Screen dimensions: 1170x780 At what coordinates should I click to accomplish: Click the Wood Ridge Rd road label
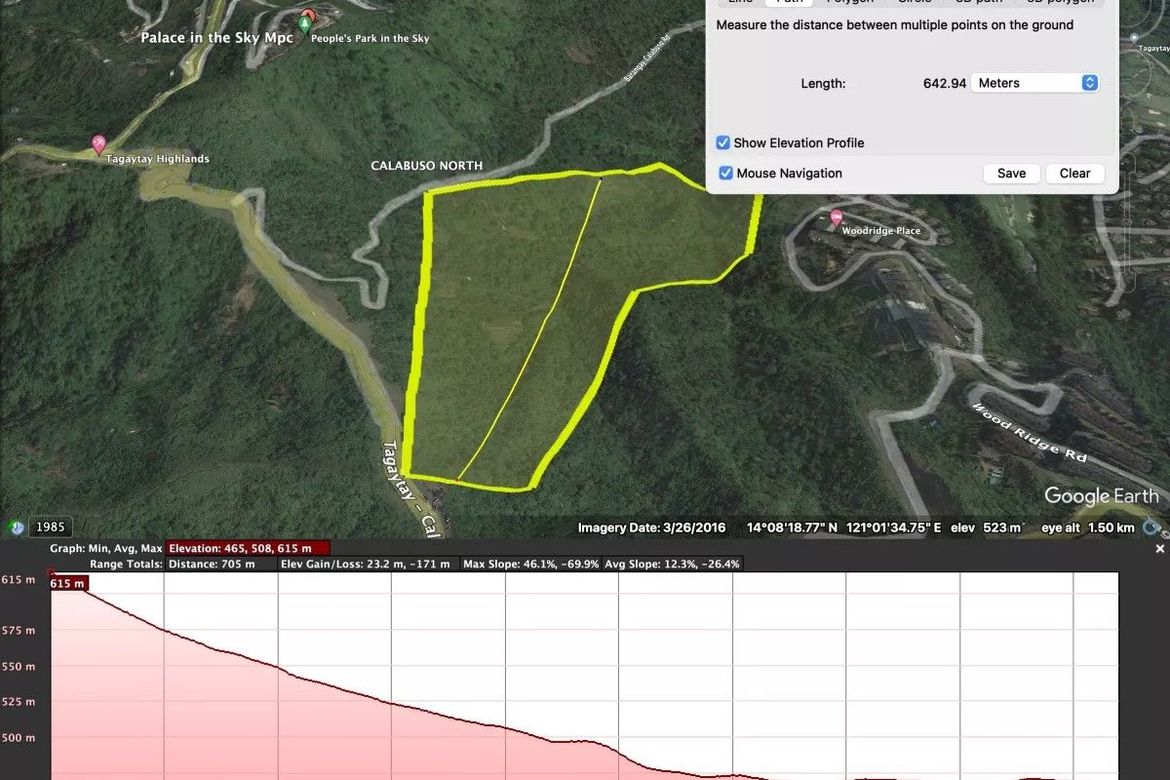tap(1029, 432)
